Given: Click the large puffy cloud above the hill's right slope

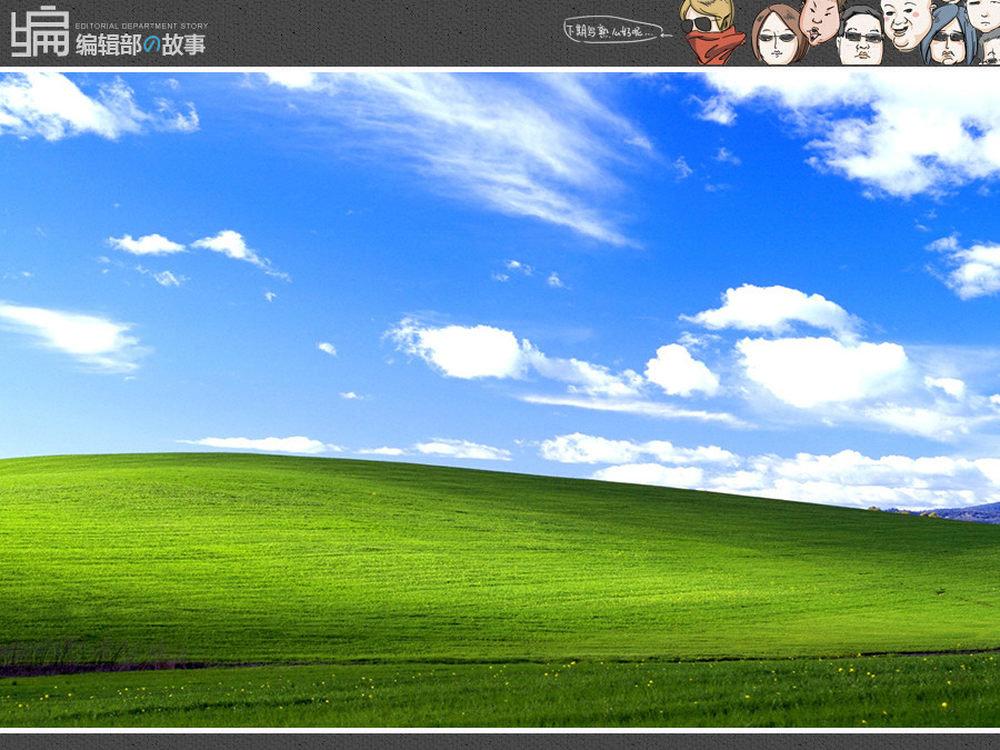Looking at the screenshot, I should point(820,368).
